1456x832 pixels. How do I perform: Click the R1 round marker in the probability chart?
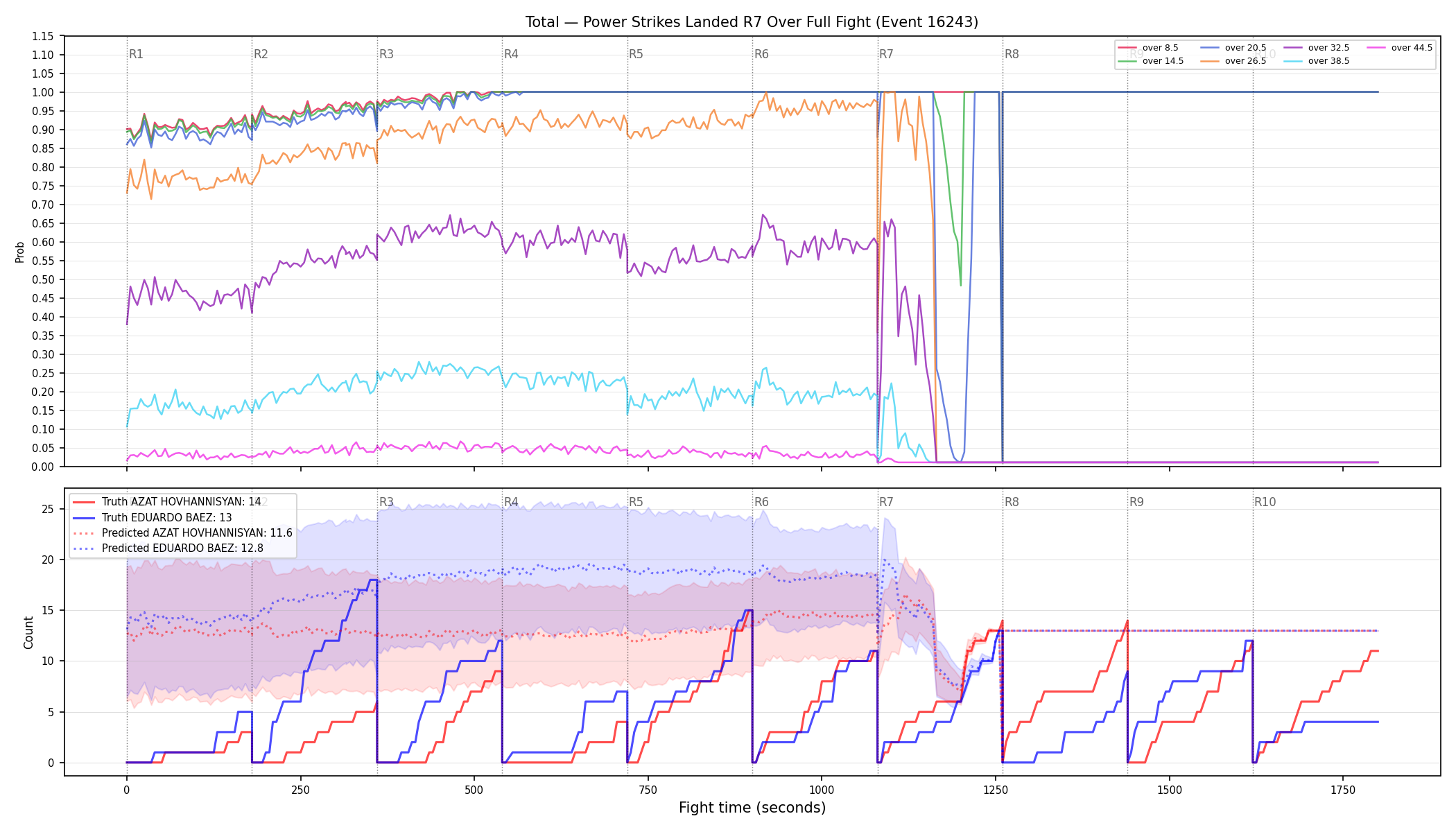136,54
